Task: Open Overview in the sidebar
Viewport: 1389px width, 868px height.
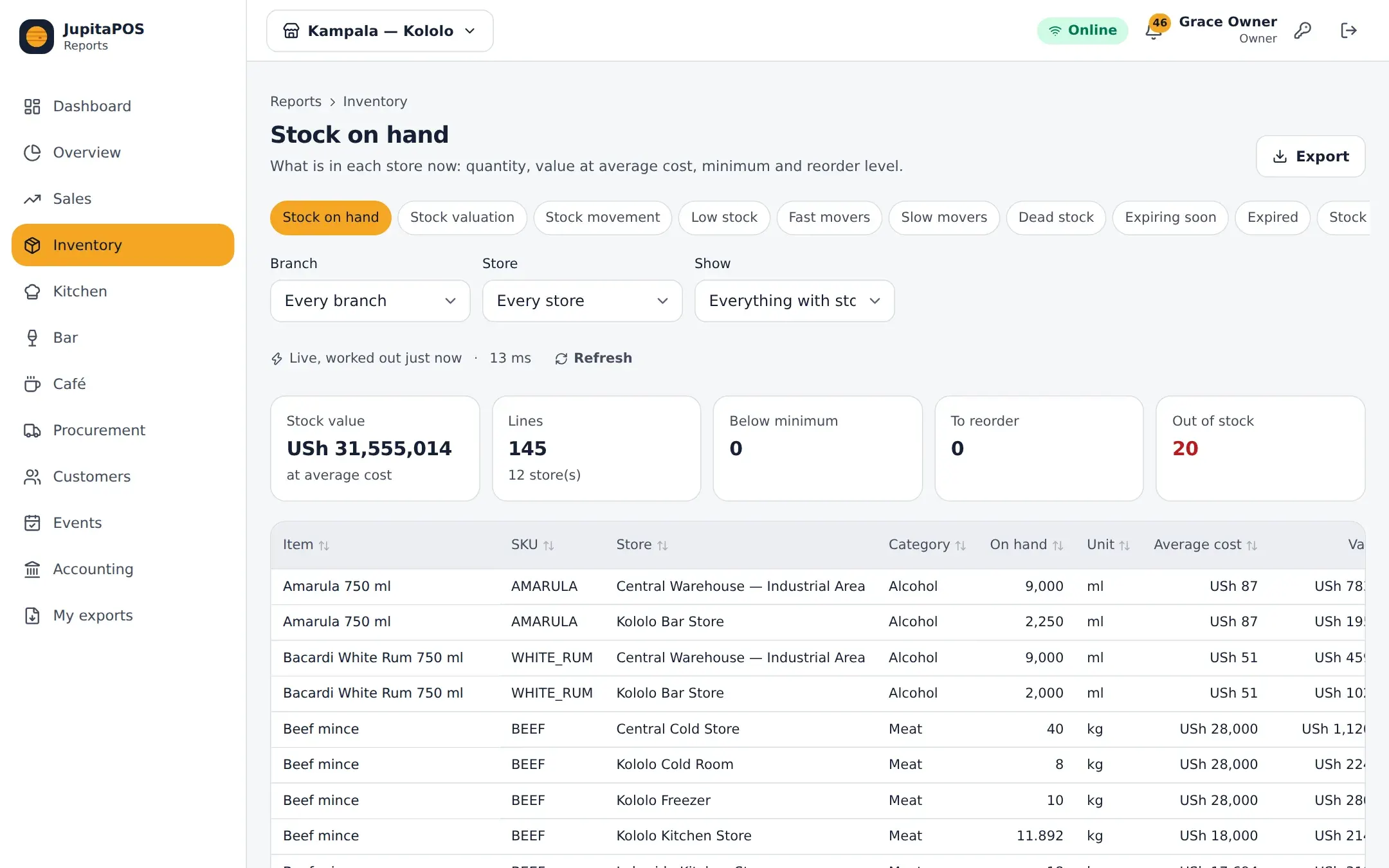Action: pyautogui.click(x=123, y=152)
